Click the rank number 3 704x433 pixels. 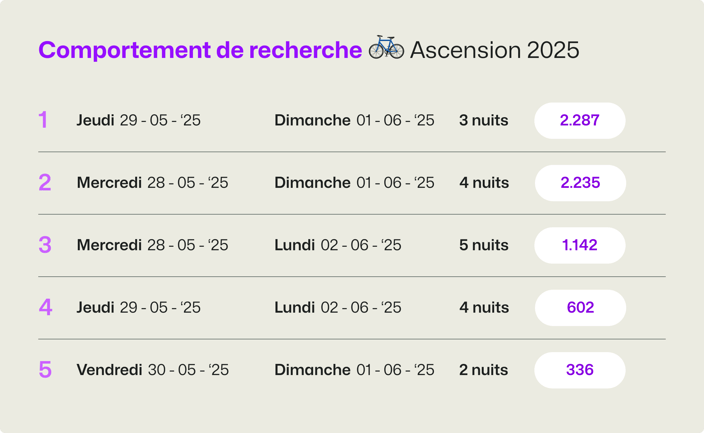point(45,245)
